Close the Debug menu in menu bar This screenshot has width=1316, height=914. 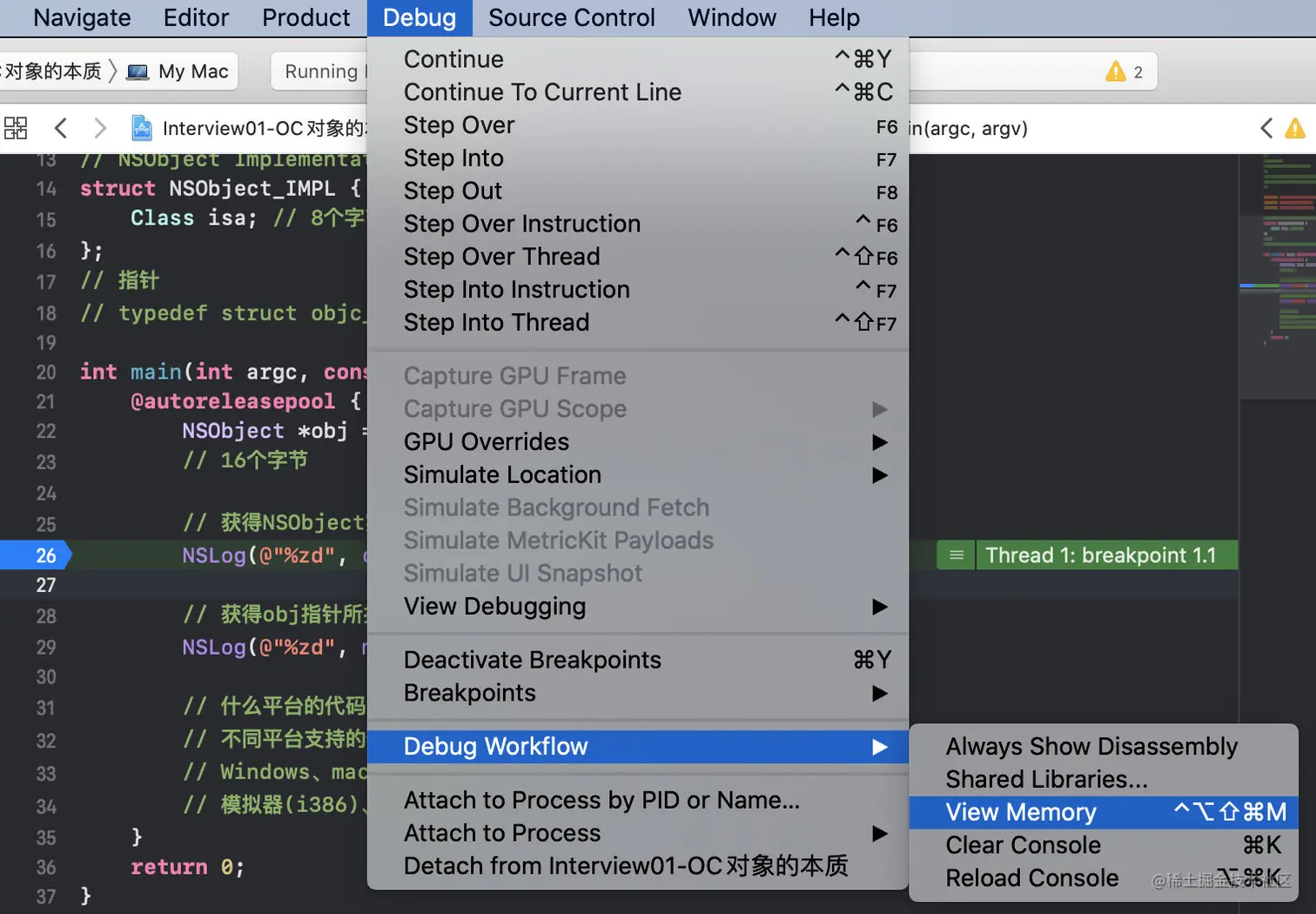click(420, 17)
